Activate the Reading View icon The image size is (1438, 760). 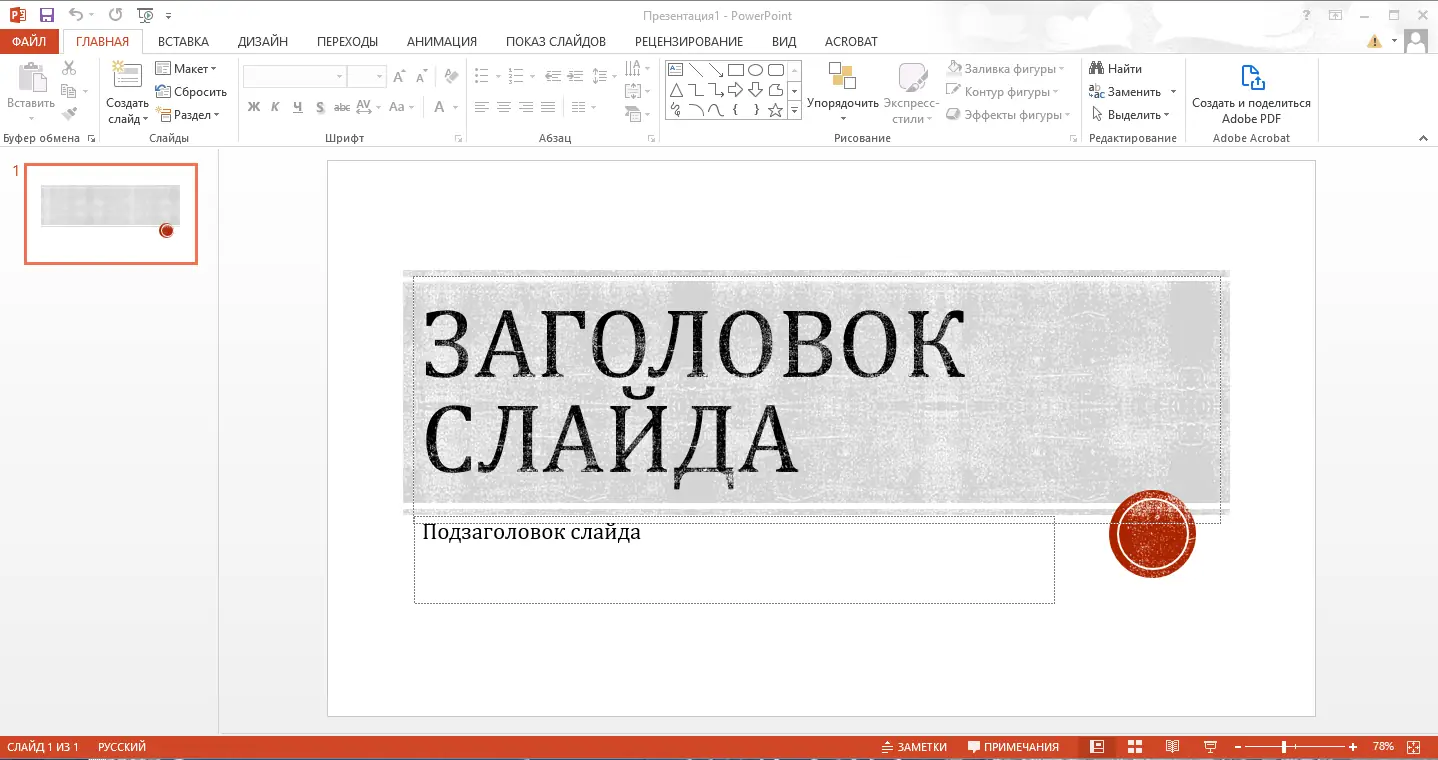click(1172, 746)
